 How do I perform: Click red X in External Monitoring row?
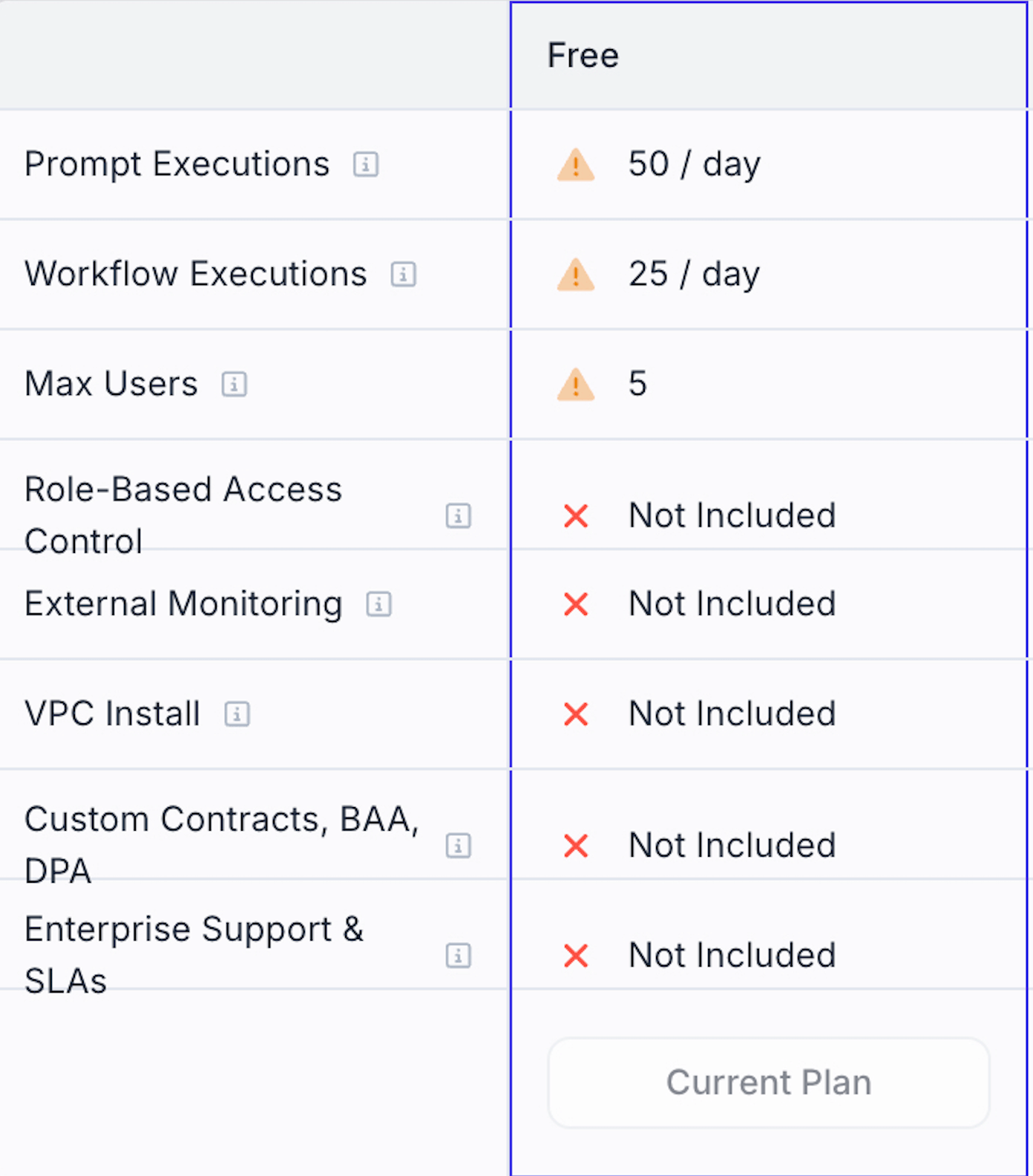[x=576, y=604]
